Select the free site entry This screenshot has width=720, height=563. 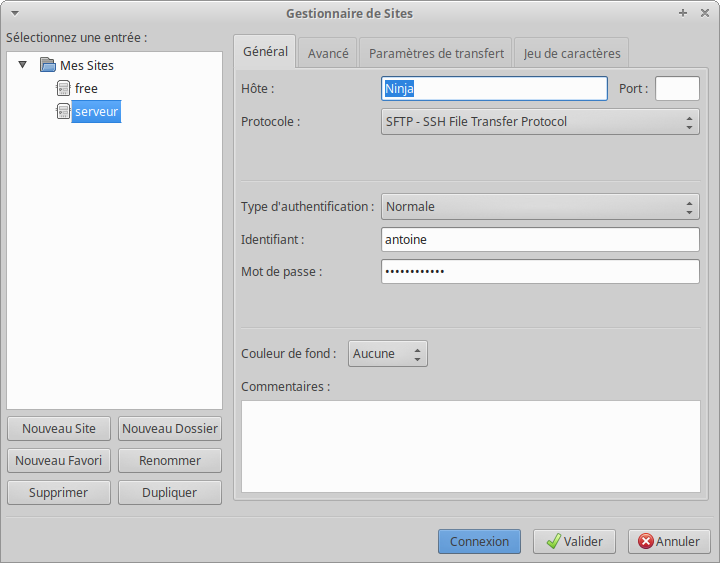(86, 88)
